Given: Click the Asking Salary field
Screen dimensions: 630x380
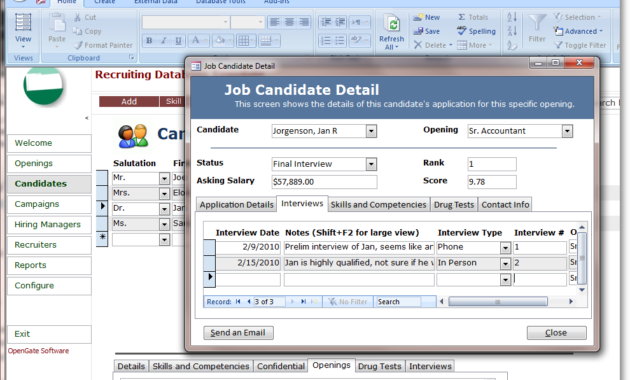Looking at the screenshot, I should (x=324, y=182).
